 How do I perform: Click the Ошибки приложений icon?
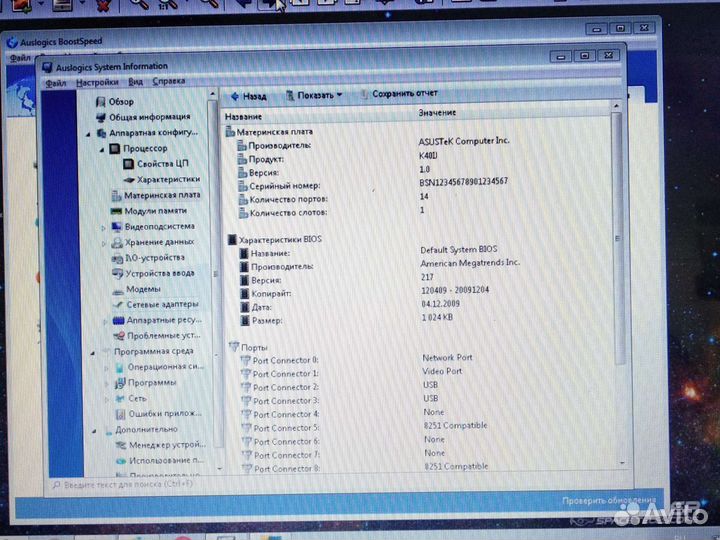point(121,414)
